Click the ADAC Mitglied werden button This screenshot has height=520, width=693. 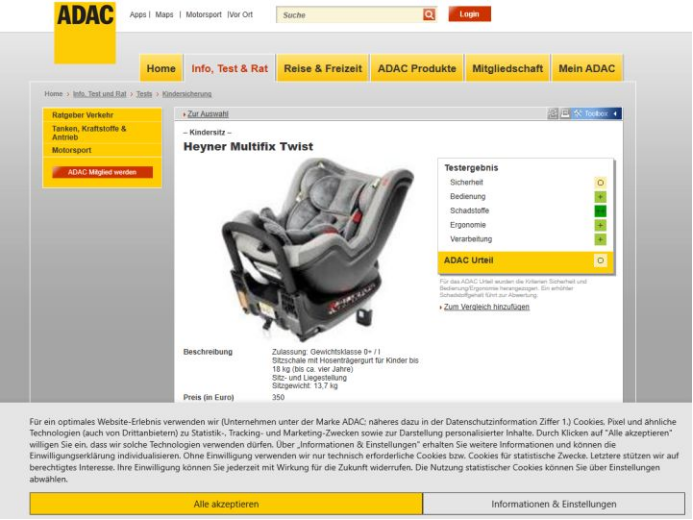pyautogui.click(x=102, y=172)
